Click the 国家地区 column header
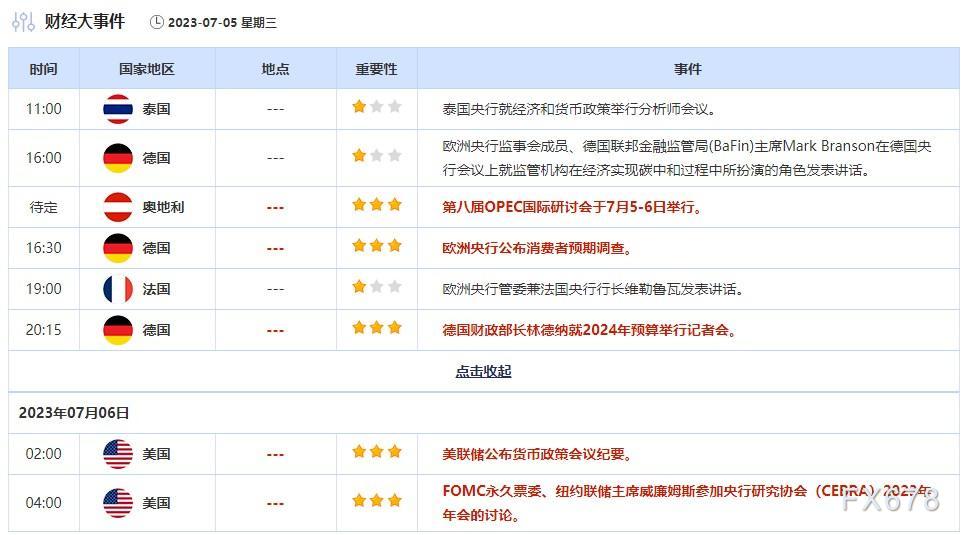 [146, 69]
